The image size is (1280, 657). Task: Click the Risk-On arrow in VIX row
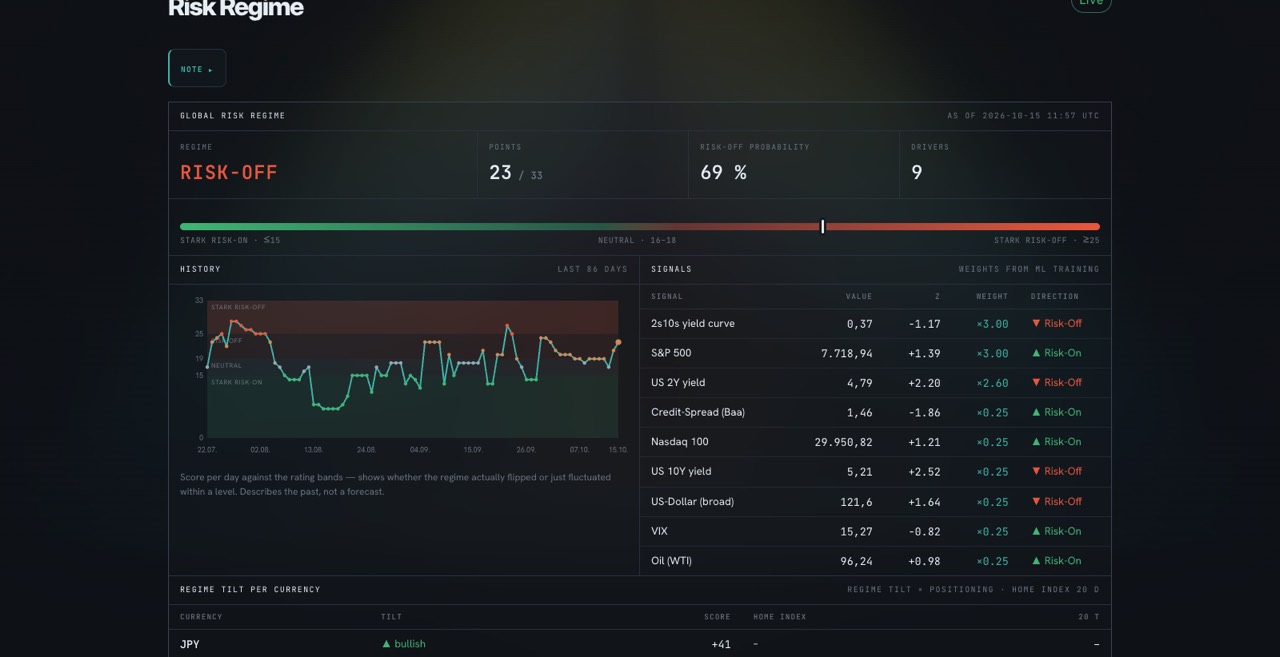1036,531
